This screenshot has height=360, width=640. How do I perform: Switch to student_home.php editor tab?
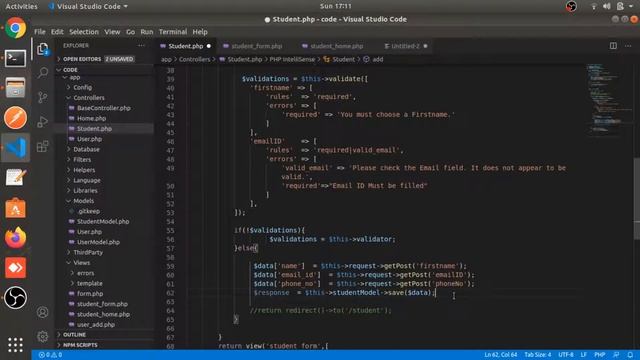pos(336,46)
